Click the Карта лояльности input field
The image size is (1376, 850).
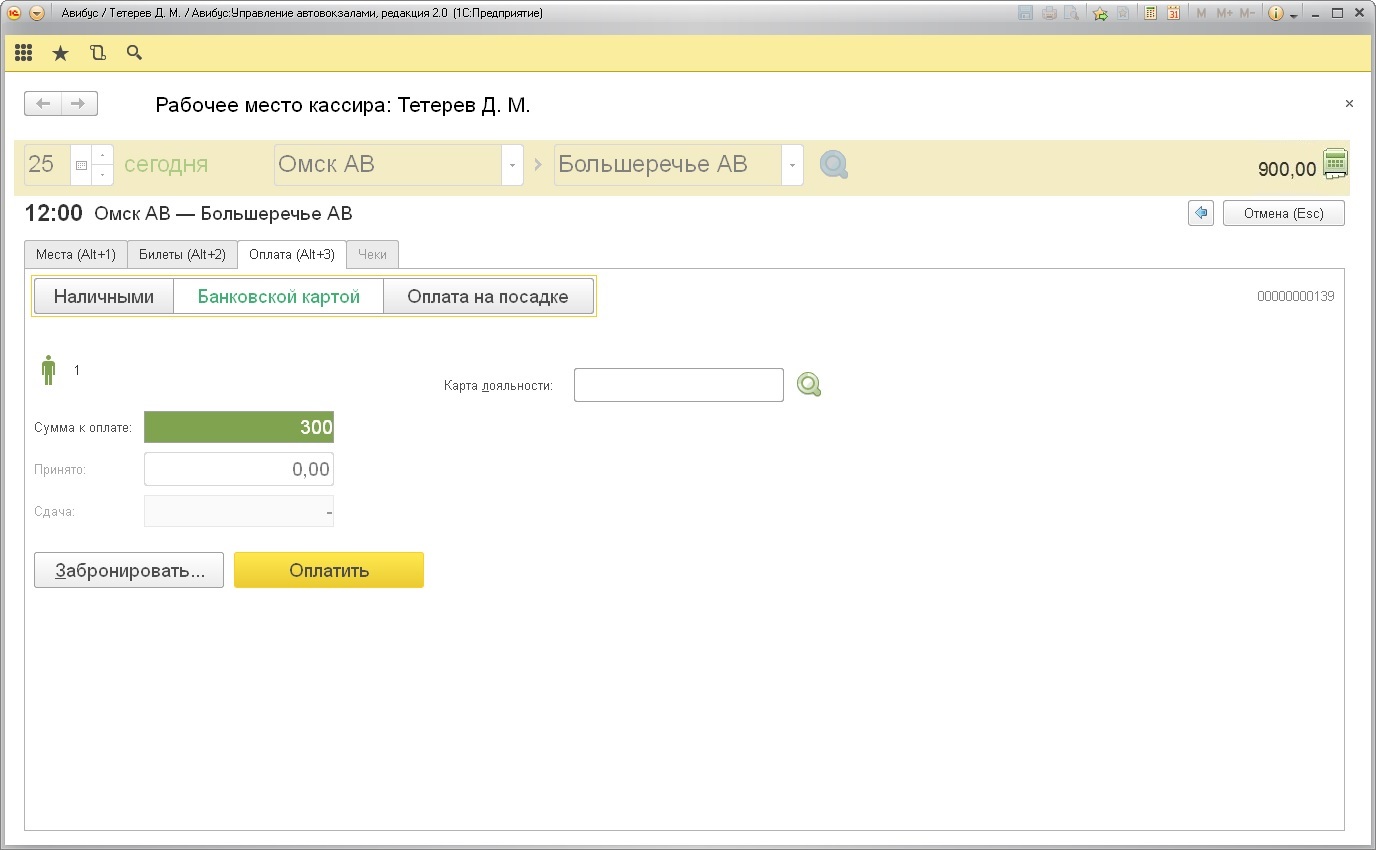point(678,385)
